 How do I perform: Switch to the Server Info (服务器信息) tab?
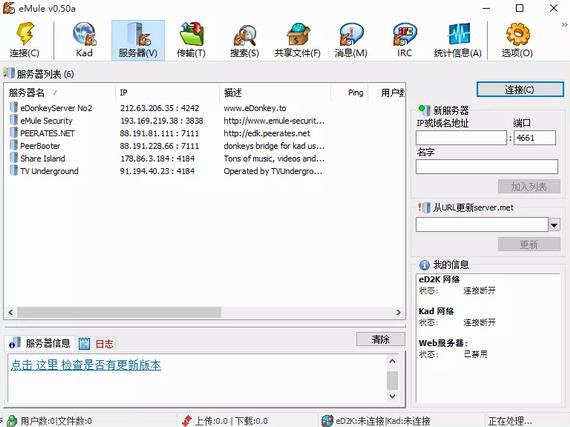[x=40, y=343]
